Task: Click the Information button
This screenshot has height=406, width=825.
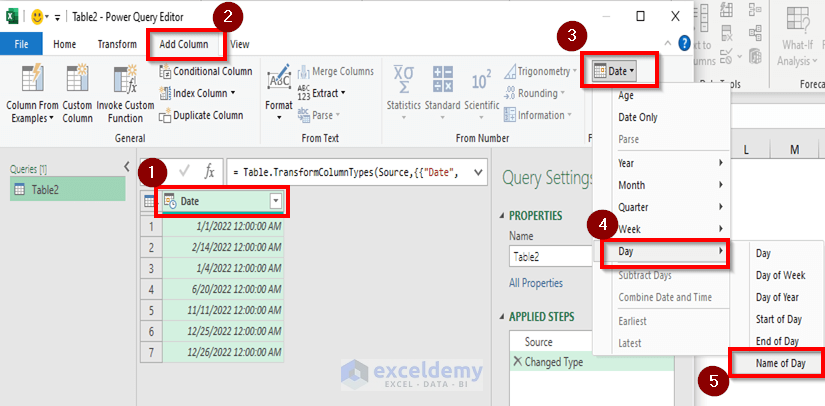Action: click(537, 115)
